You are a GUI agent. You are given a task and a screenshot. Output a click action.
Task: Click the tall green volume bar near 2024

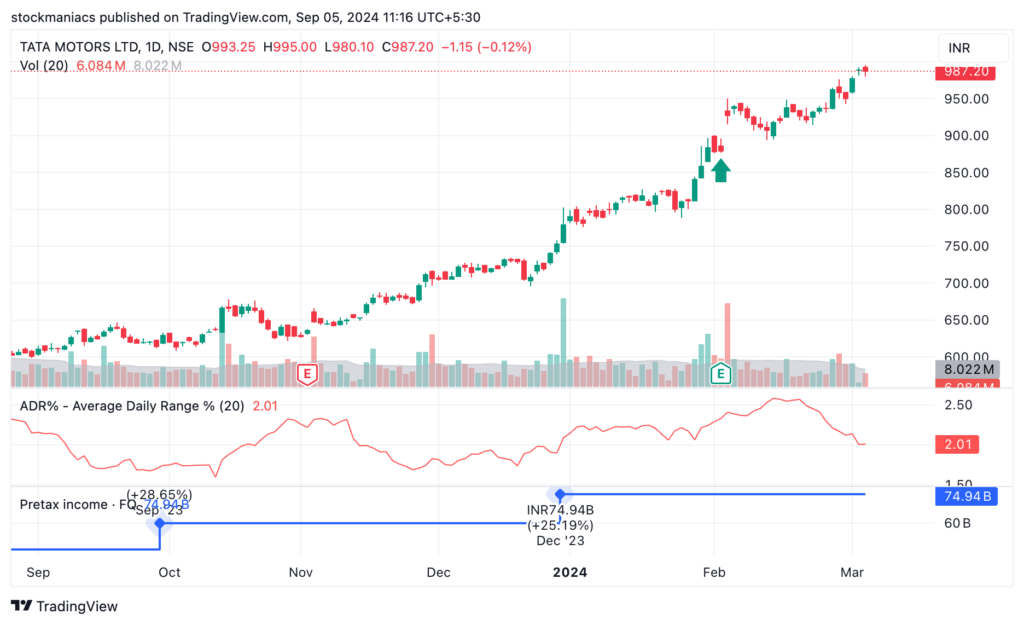click(564, 342)
